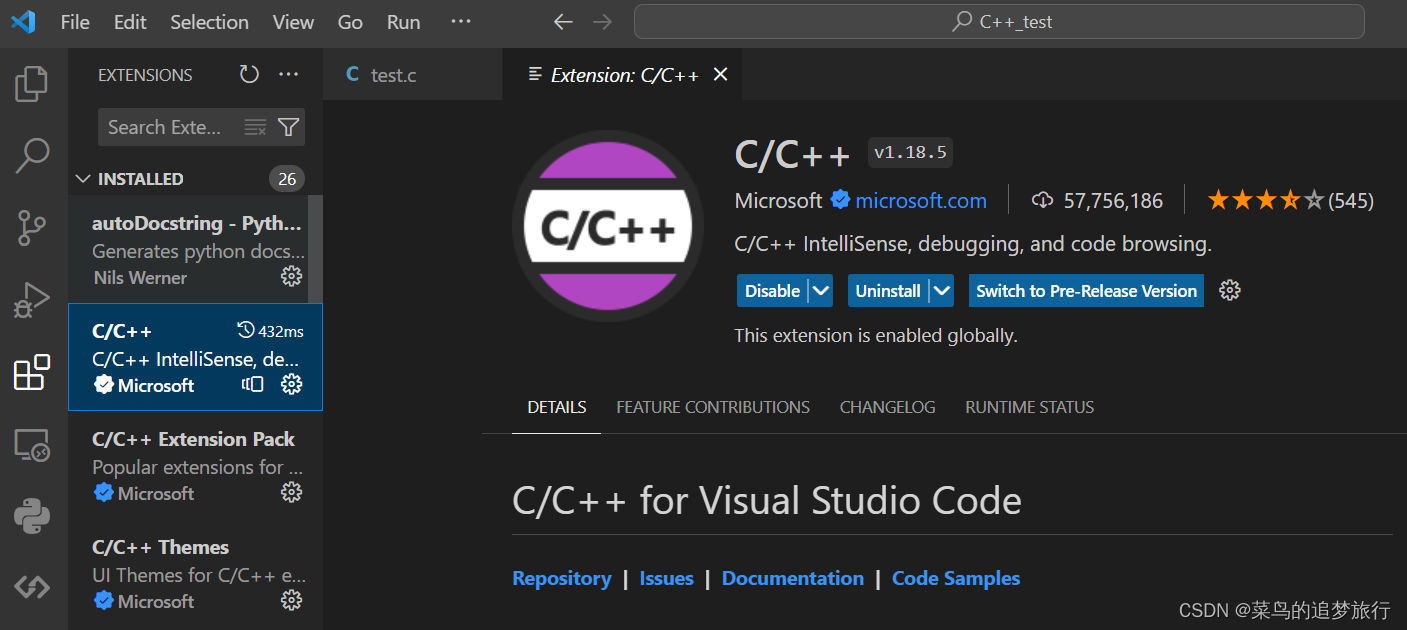Switch to the FEATURE CONTRIBUTIONS tab
The height and width of the screenshot is (630, 1407).
(713, 407)
